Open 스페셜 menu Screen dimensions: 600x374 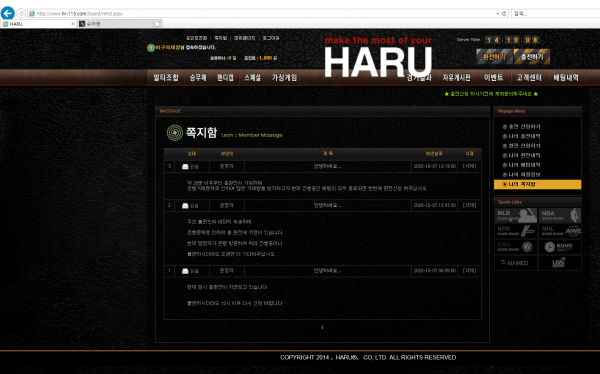coord(252,78)
